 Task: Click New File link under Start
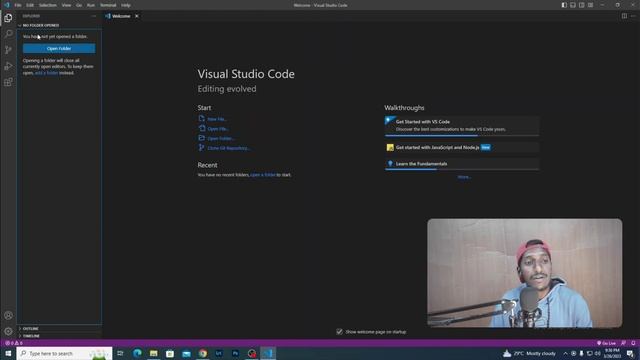pos(217,119)
